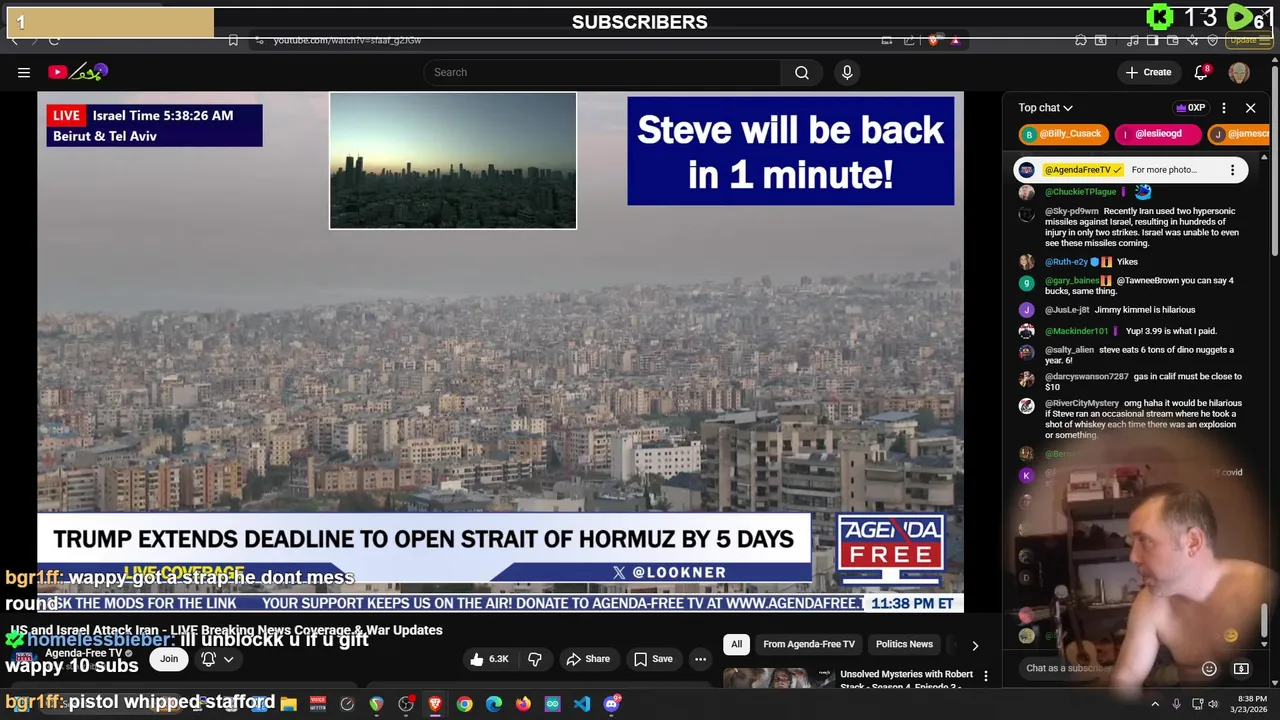Click the search magnifier button
The image size is (1280, 720).
point(802,72)
